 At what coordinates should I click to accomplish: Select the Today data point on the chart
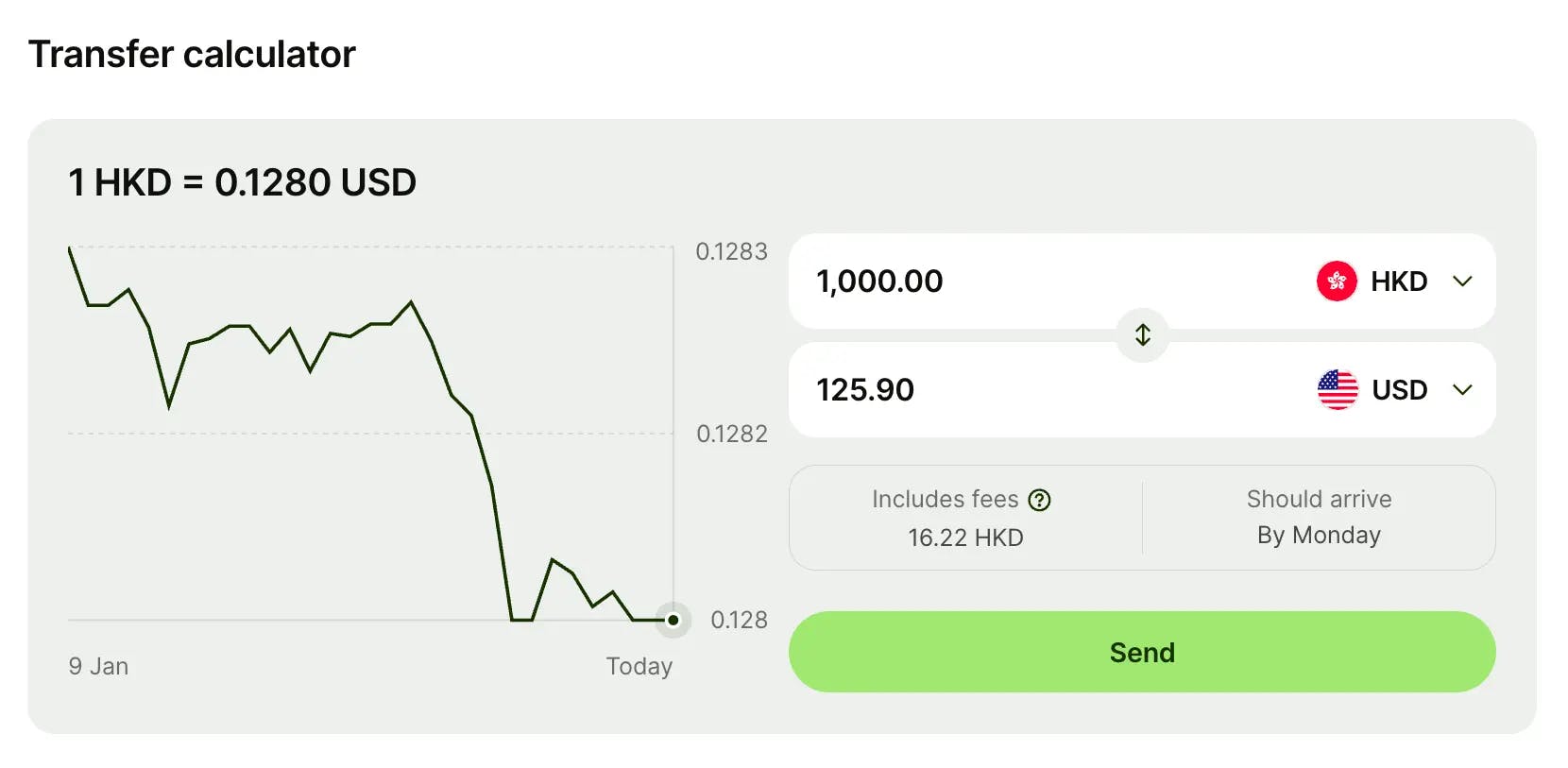pyautogui.click(x=672, y=621)
